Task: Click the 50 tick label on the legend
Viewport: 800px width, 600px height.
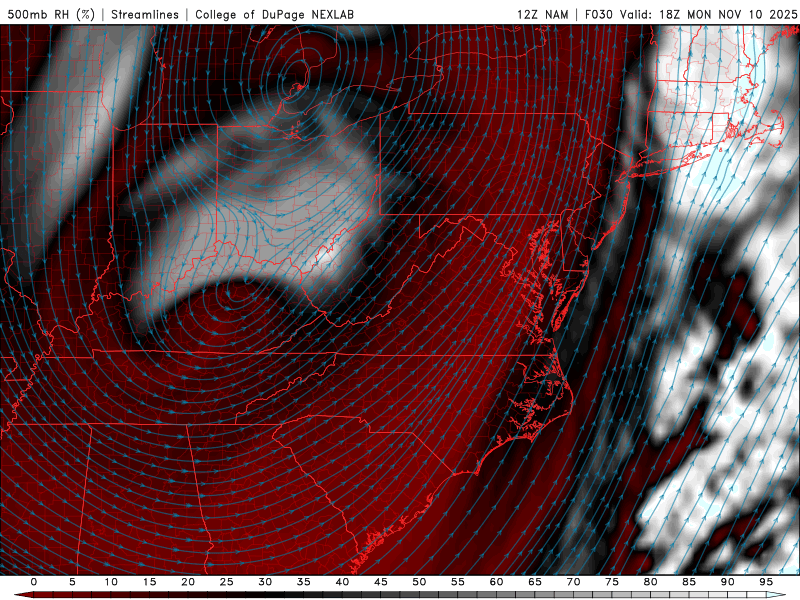Action: [x=419, y=582]
